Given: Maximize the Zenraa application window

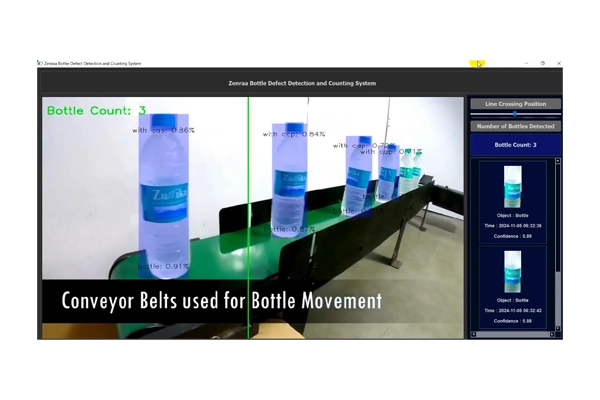Looking at the screenshot, I should [x=543, y=63].
